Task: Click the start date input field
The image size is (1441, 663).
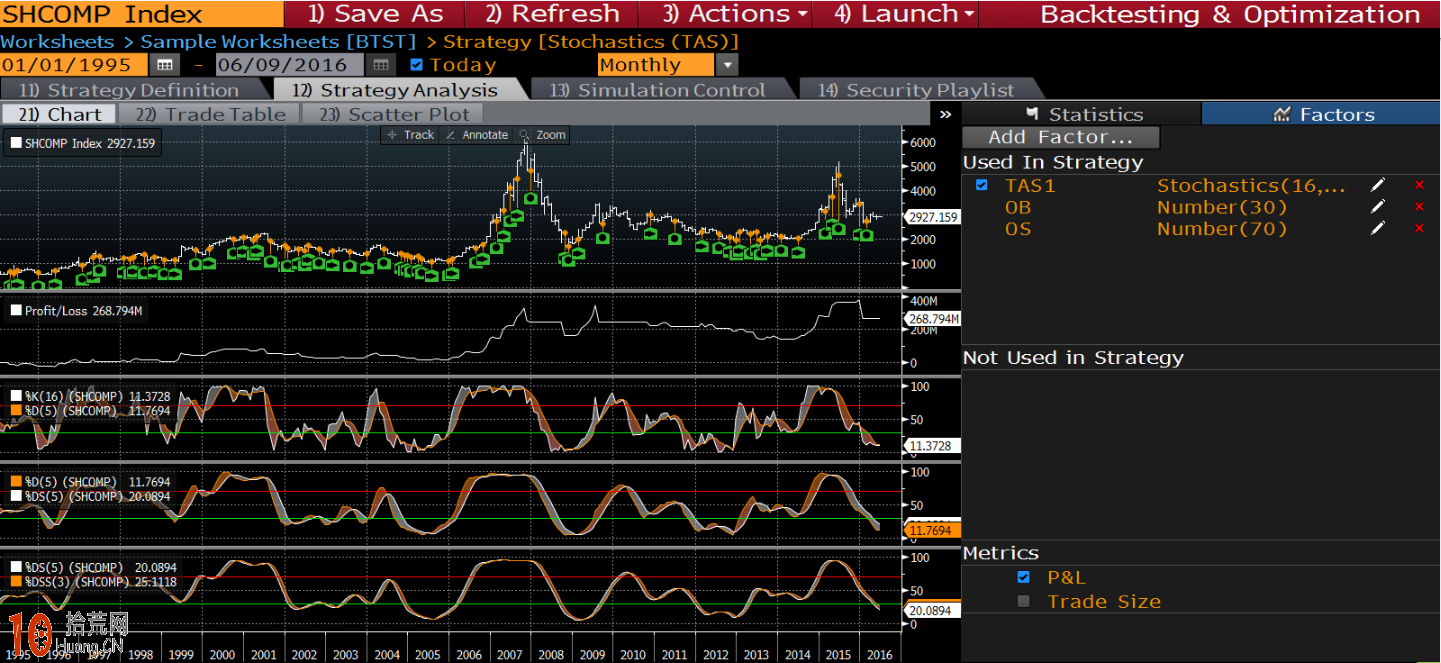Action: [73, 65]
